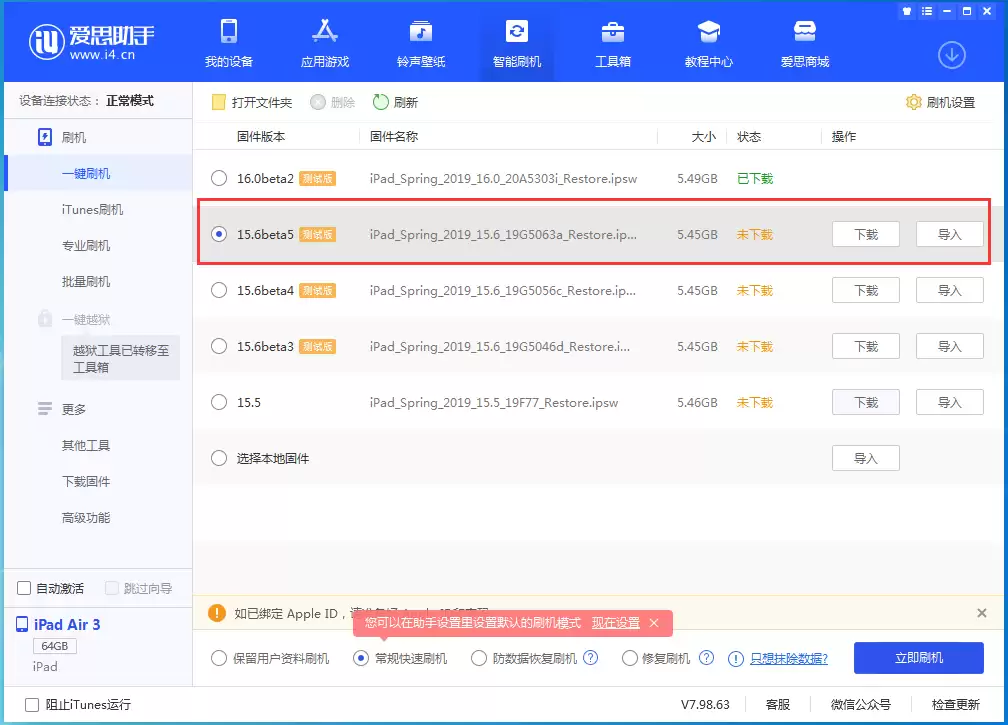Screen dimensions: 1008x725
Task: Select firmware 15.6beta3 radio button
Action: pos(219,346)
